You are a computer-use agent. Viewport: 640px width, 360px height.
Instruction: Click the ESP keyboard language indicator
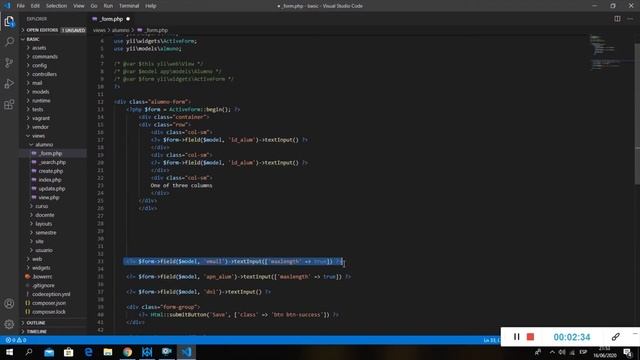(x=583, y=352)
